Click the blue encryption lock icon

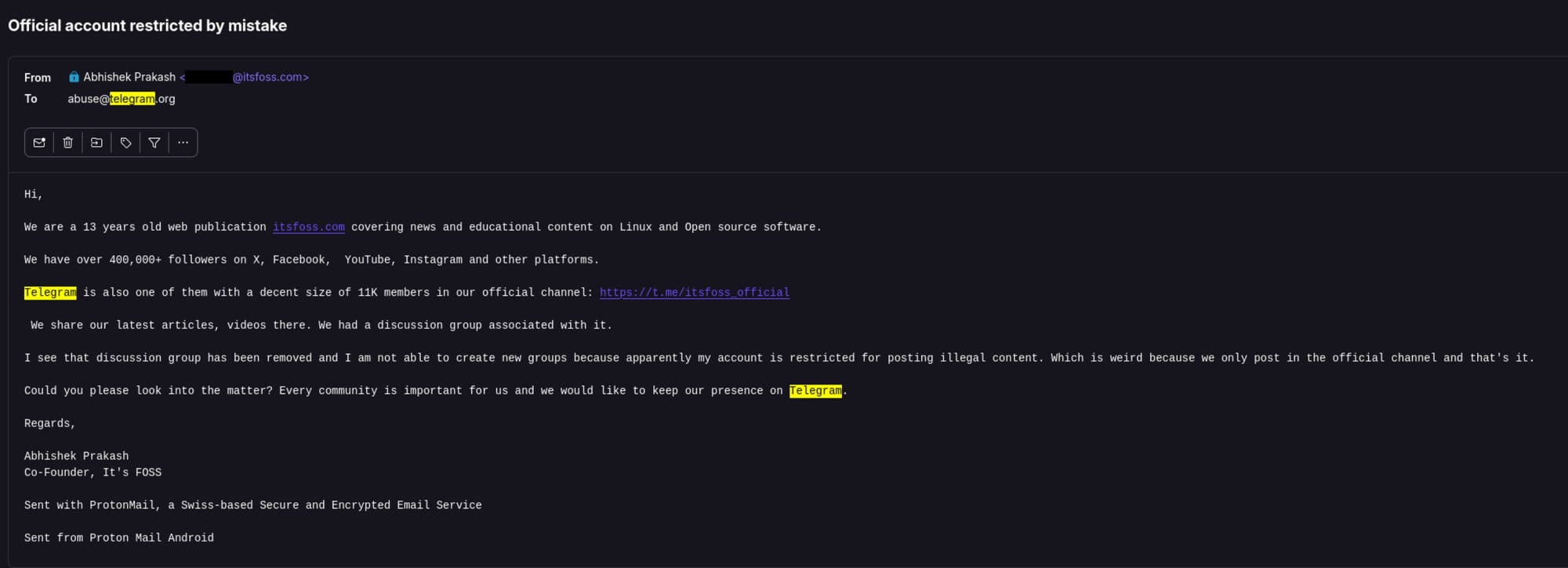coord(74,77)
